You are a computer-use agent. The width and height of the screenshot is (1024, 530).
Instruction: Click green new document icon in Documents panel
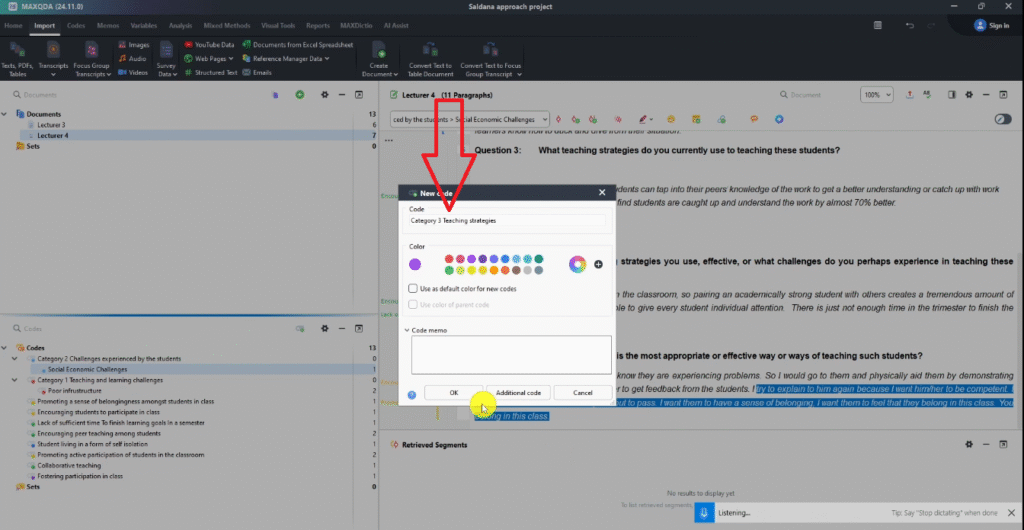(299, 94)
